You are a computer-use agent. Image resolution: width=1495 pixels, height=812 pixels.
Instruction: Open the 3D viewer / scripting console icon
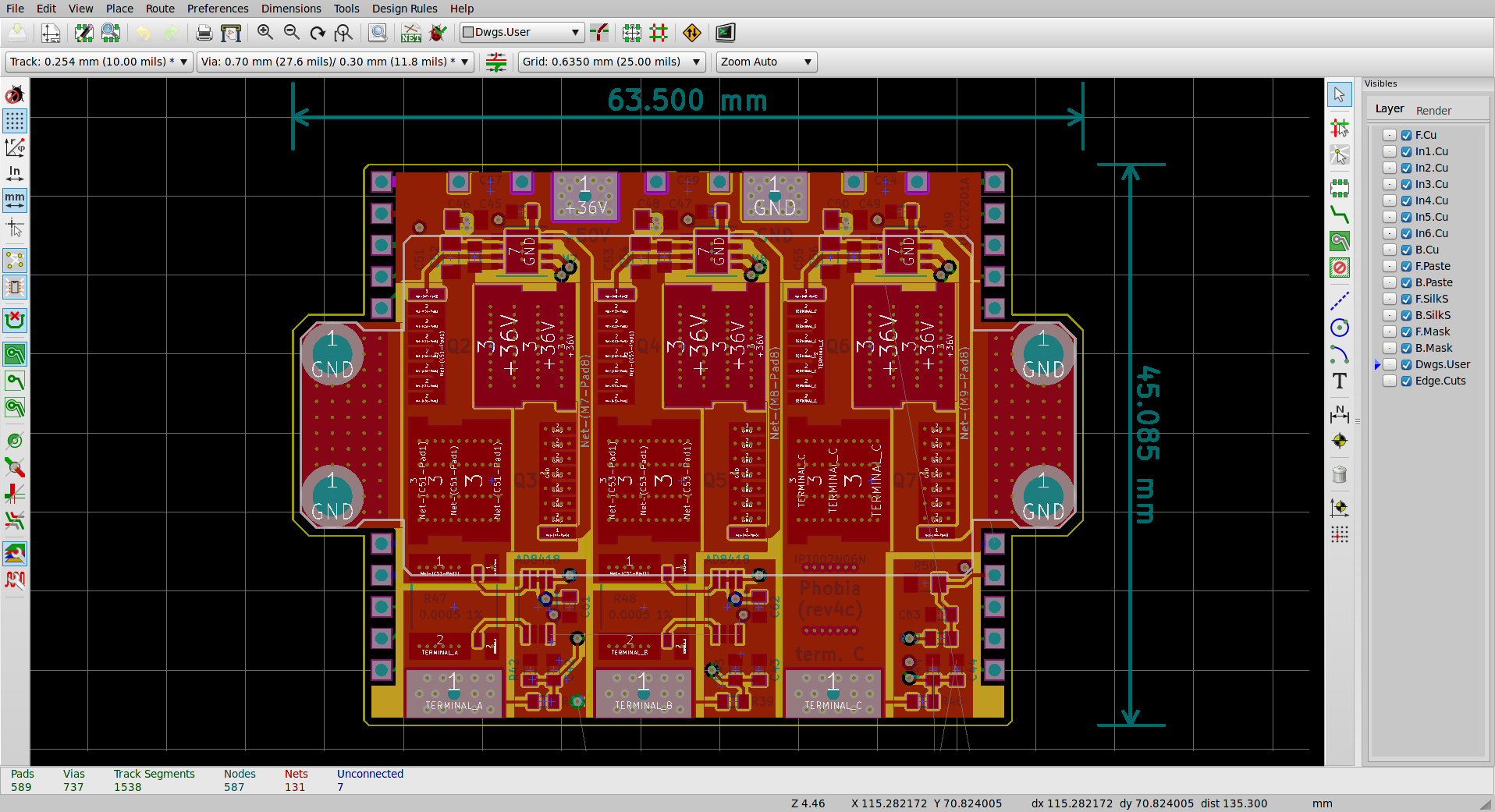(725, 33)
